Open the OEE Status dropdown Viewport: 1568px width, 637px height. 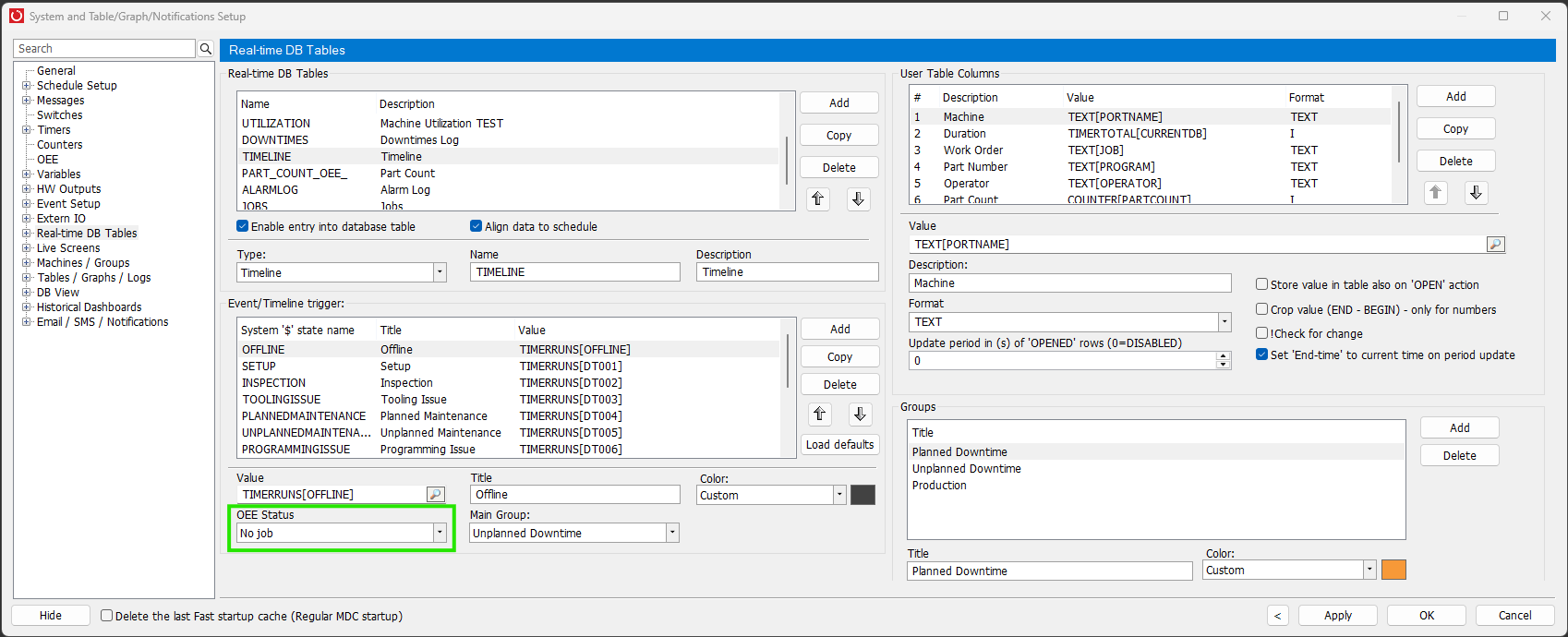[440, 533]
